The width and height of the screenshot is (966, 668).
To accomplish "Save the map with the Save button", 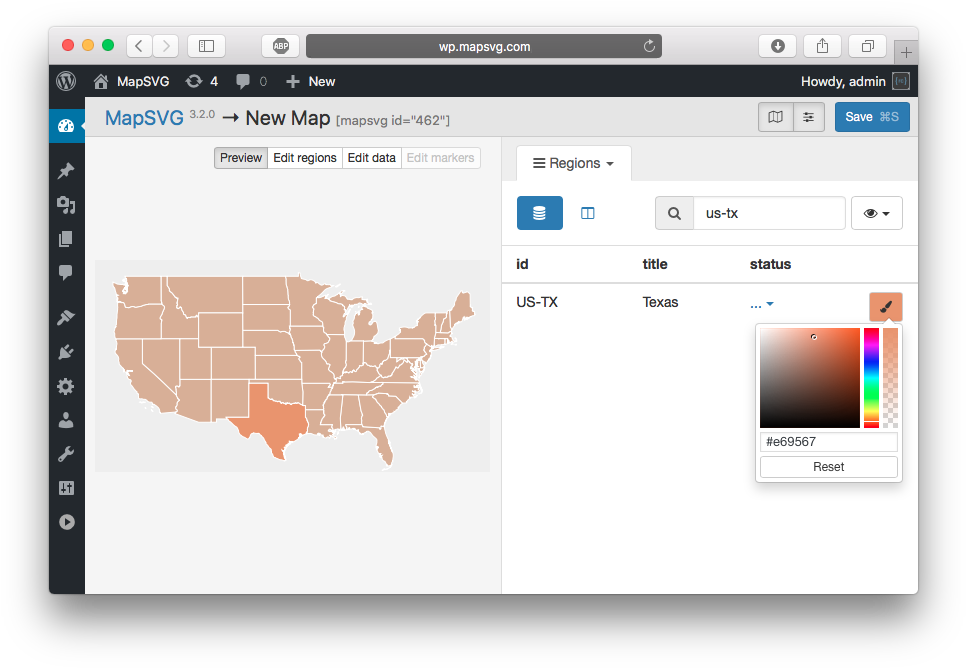I will [x=872, y=117].
